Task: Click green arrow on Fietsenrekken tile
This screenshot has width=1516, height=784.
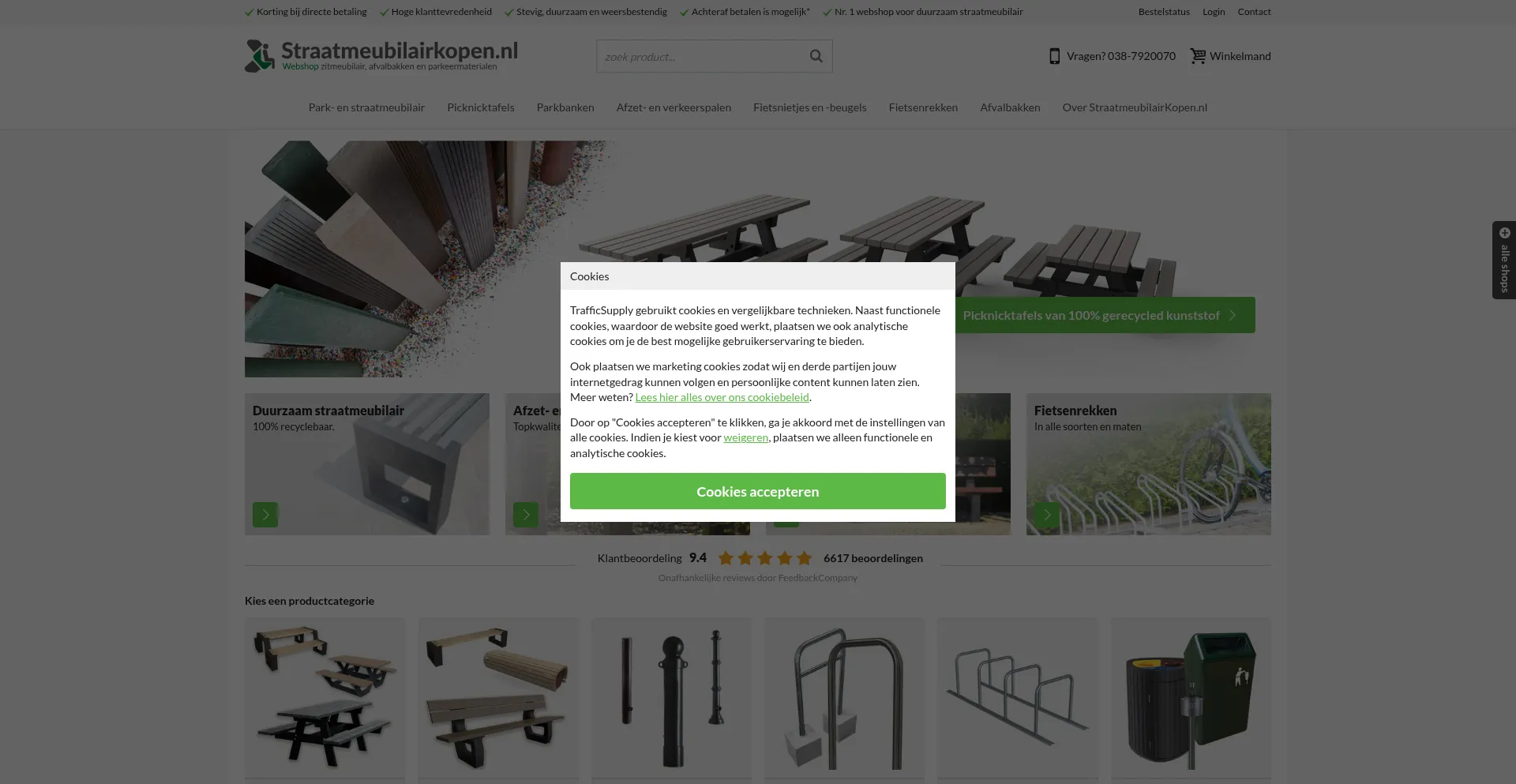Action: click(x=1047, y=515)
